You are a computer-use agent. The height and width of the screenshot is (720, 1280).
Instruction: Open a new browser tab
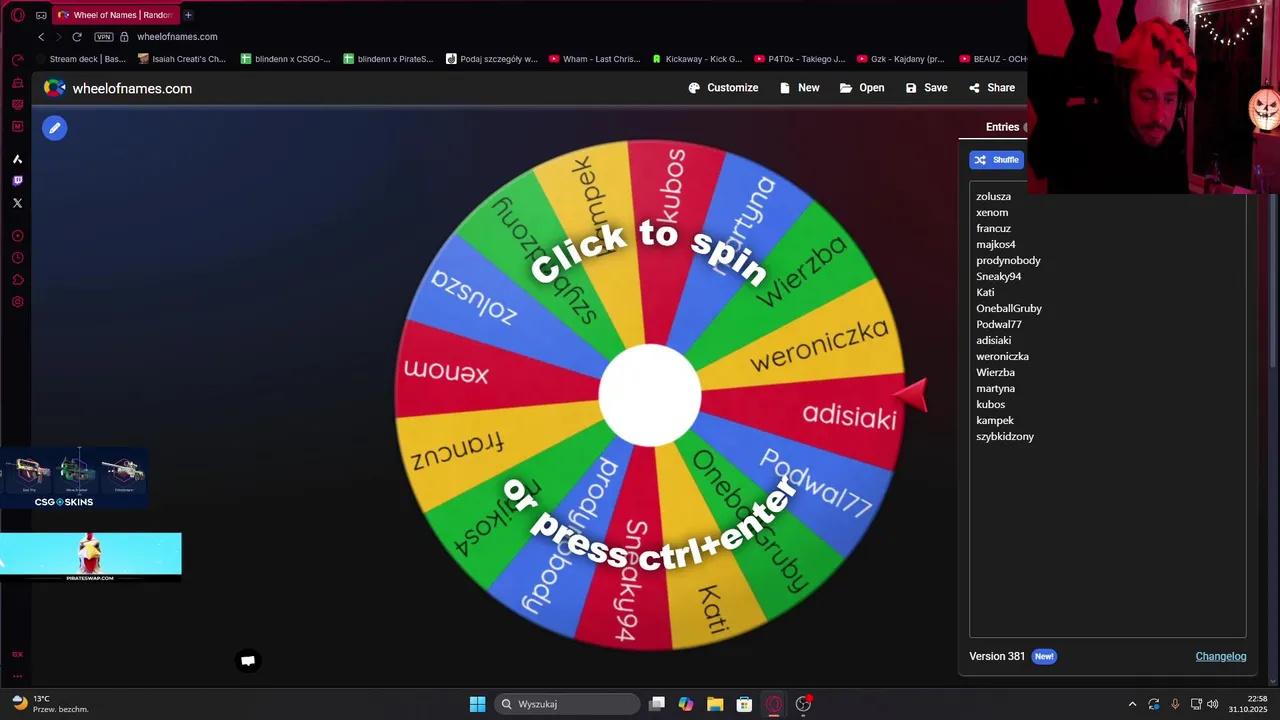coord(188,15)
